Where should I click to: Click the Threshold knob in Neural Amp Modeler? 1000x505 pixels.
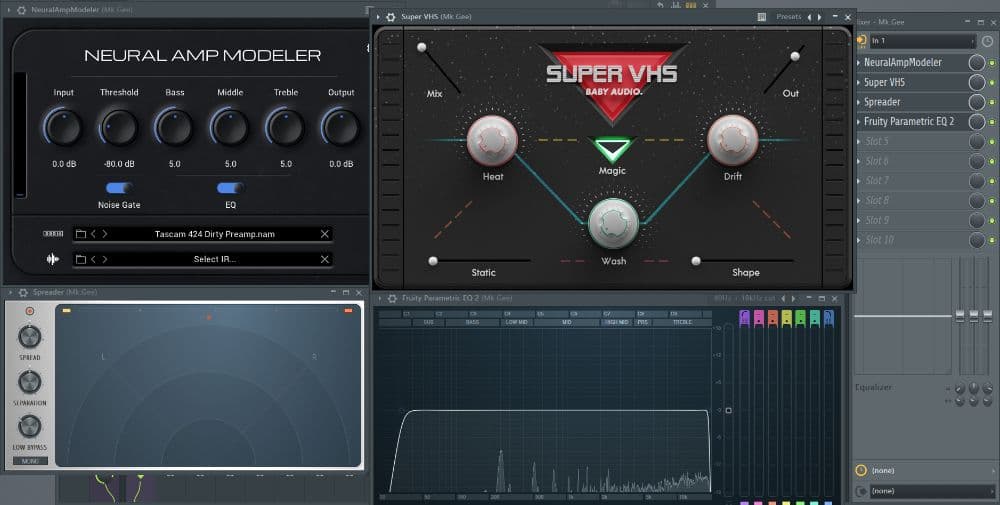[119, 127]
